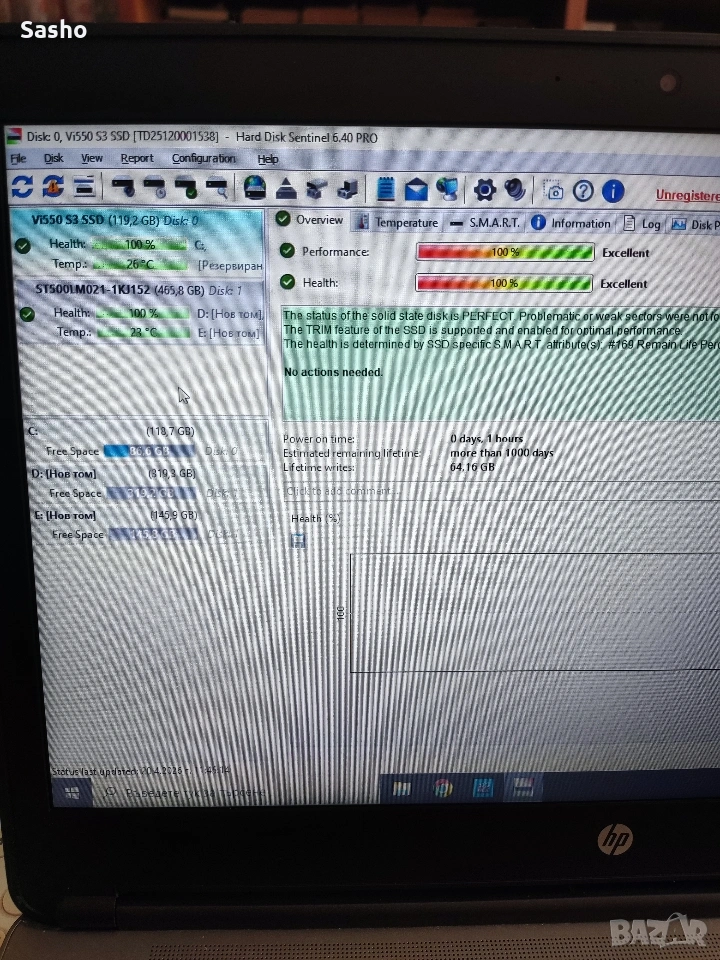Click the disk with magnifier toolbar icon
Screen dimensions: 720x960
pos(217,188)
